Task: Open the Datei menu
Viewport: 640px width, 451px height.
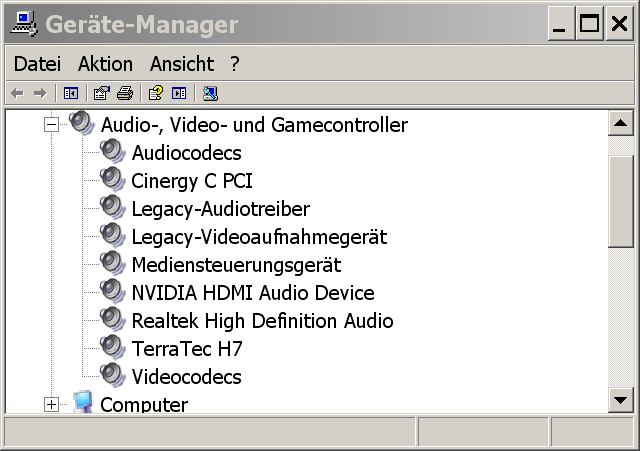Action: point(37,64)
